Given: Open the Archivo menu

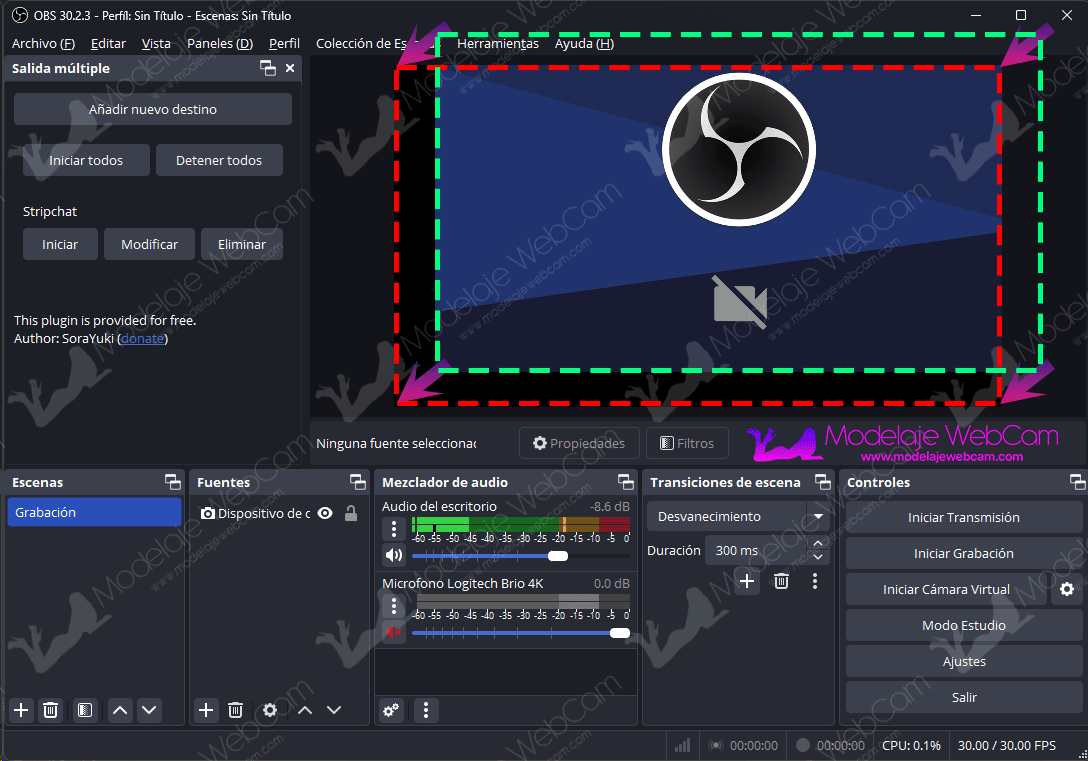Looking at the screenshot, I should (x=43, y=43).
